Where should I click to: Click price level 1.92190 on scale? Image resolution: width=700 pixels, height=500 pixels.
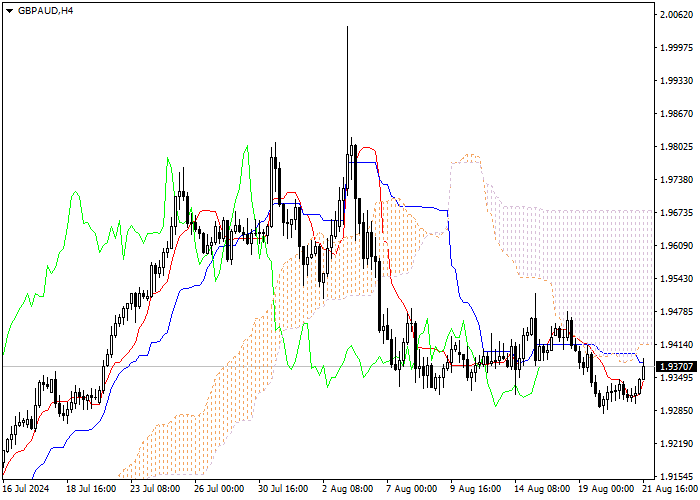[x=677, y=444]
